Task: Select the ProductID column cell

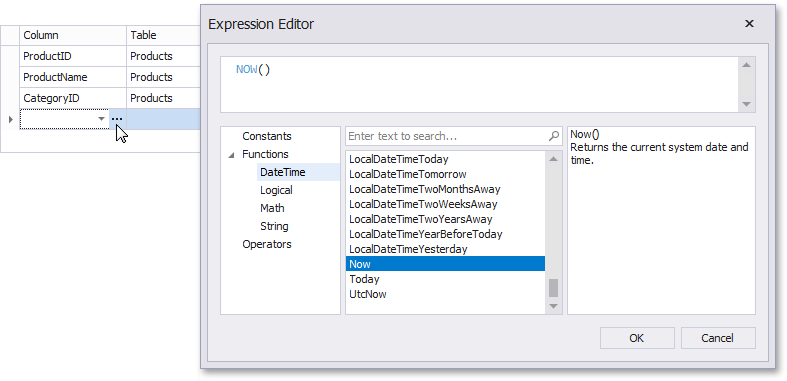Action: click(73, 56)
